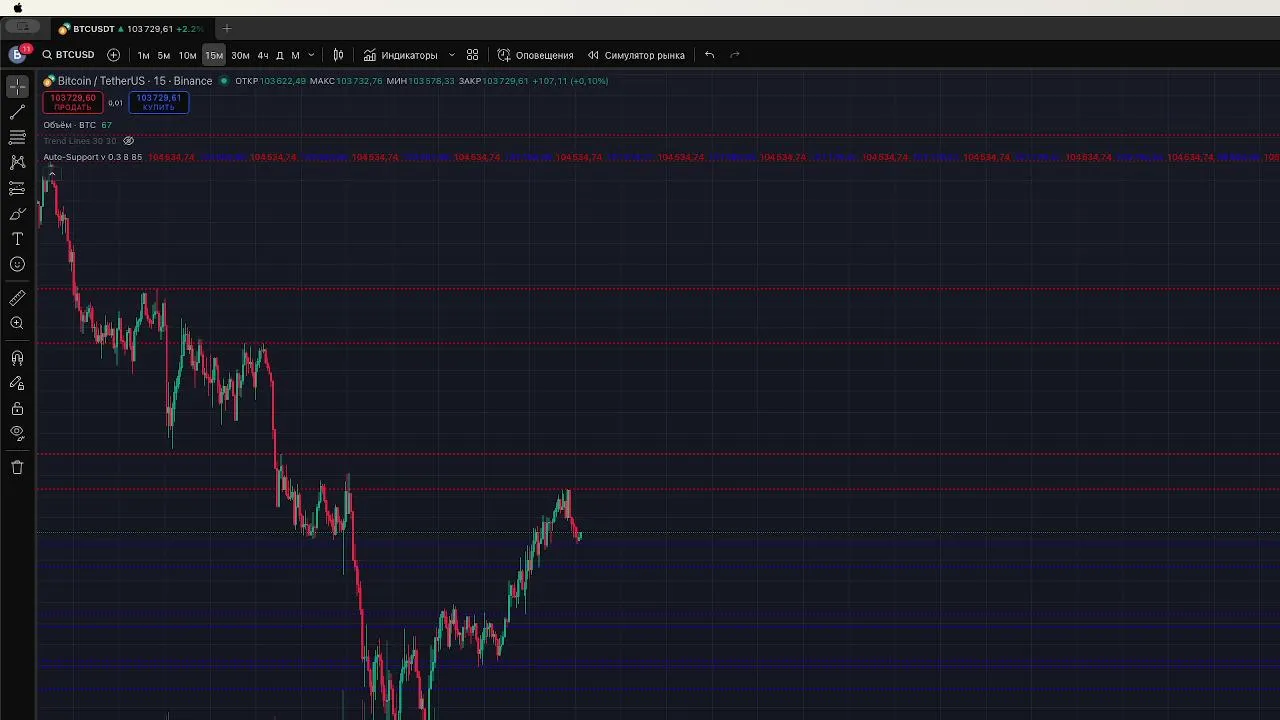Open the user profile avatar menu
The image size is (1280, 720).
18,55
